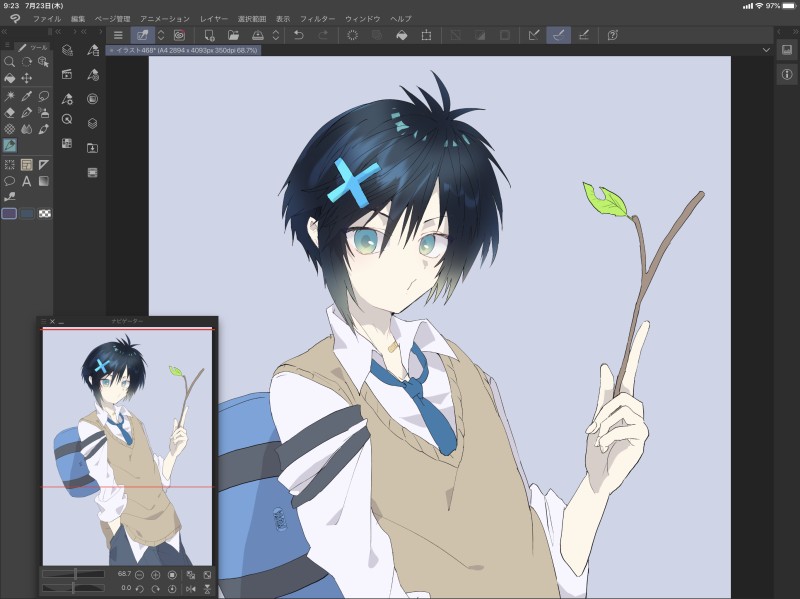This screenshot has width=800, height=599.
Task: Click the Scale/Rotate transform icon
Action: pyautogui.click(x=426, y=35)
